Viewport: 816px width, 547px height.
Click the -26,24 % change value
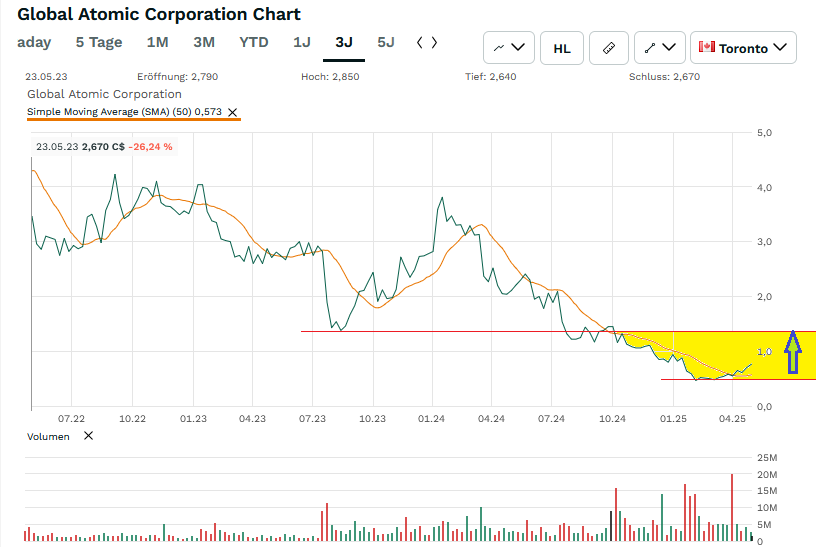150,147
